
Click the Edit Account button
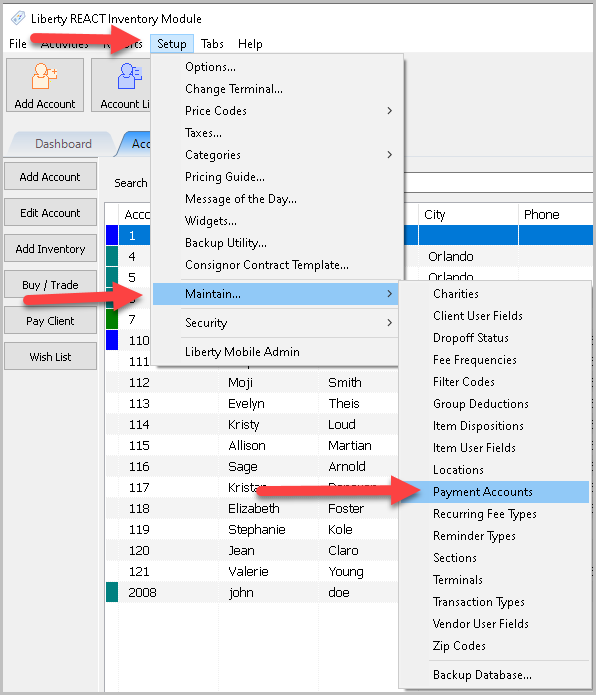50,213
